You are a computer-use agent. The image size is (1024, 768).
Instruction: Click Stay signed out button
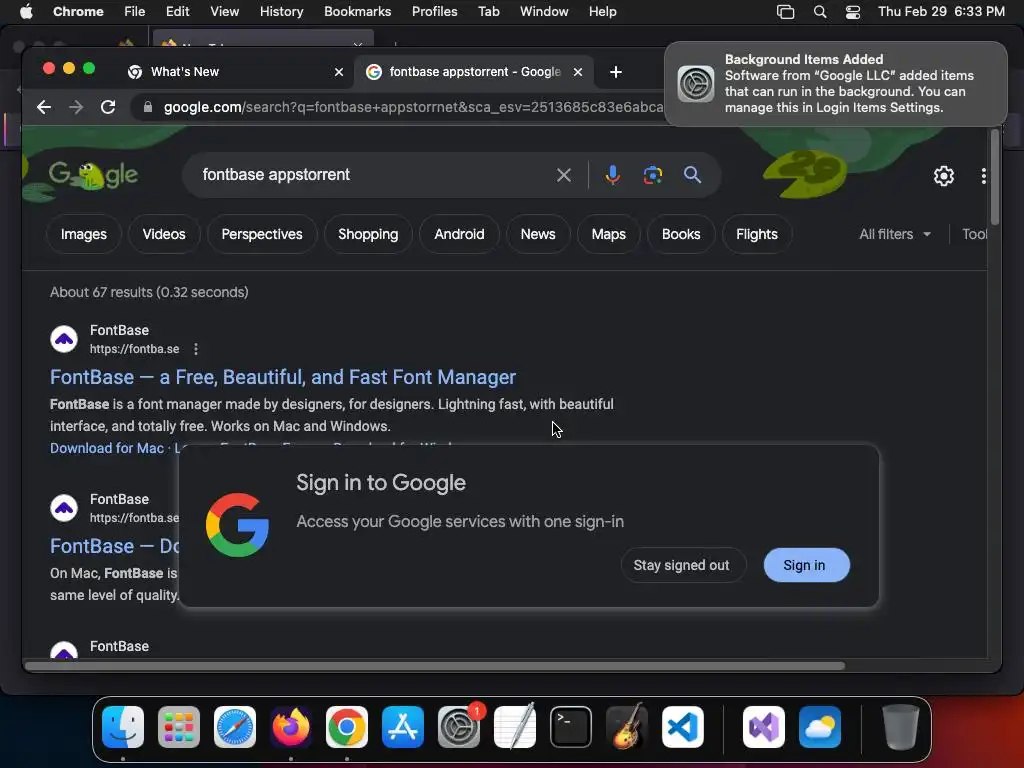pyautogui.click(x=682, y=566)
